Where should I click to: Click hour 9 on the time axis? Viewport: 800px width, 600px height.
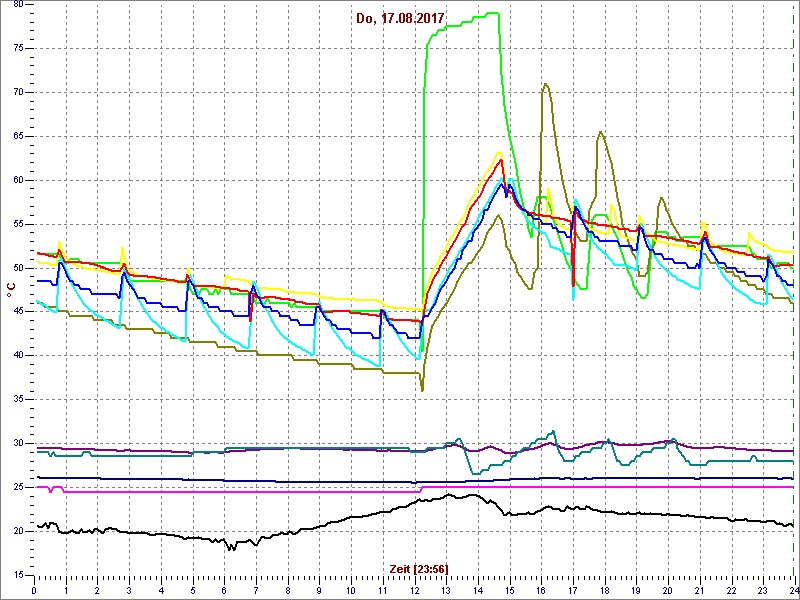(319, 589)
